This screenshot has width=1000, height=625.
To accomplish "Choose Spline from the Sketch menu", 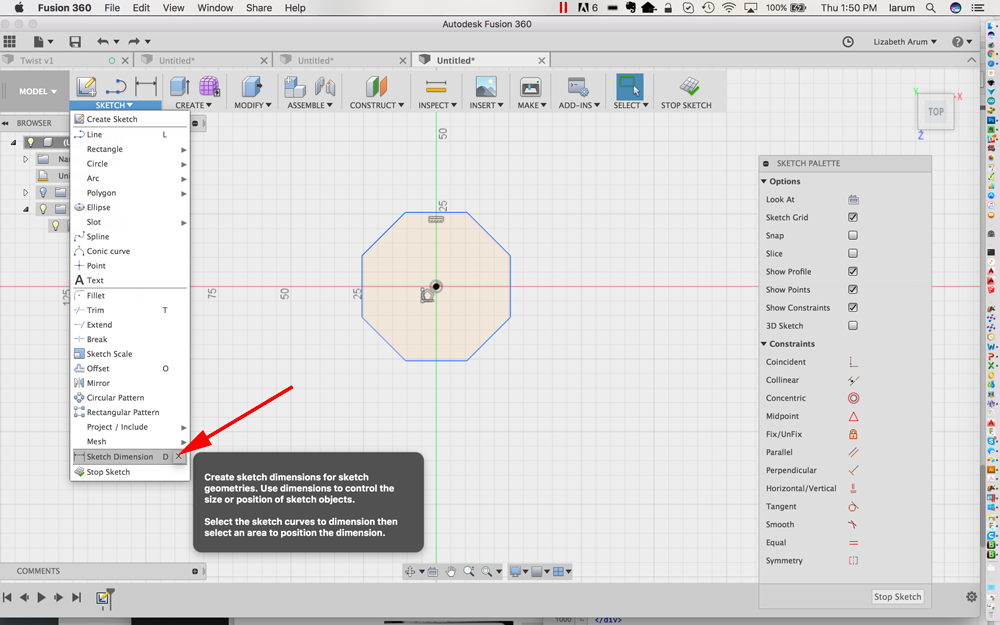I will tap(130, 237).
